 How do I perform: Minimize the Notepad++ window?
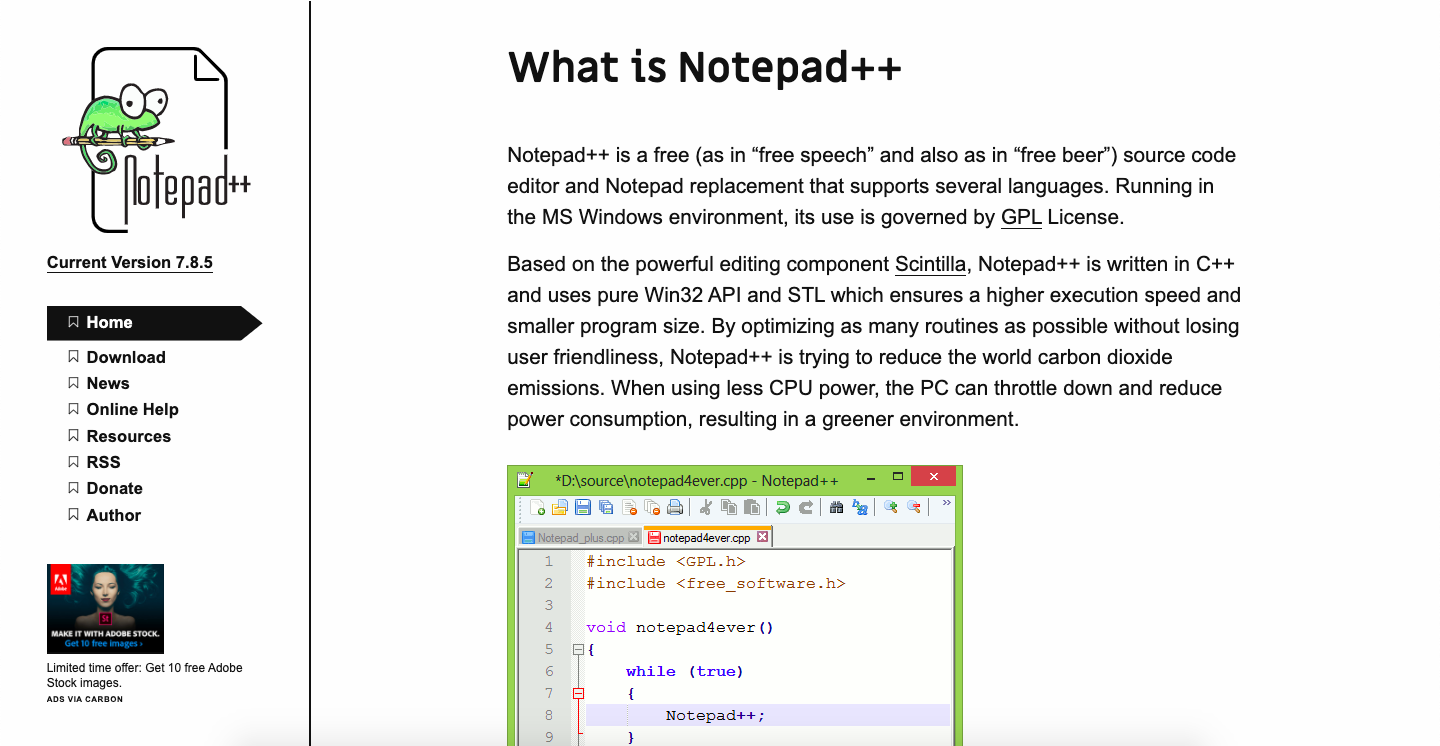coord(870,480)
